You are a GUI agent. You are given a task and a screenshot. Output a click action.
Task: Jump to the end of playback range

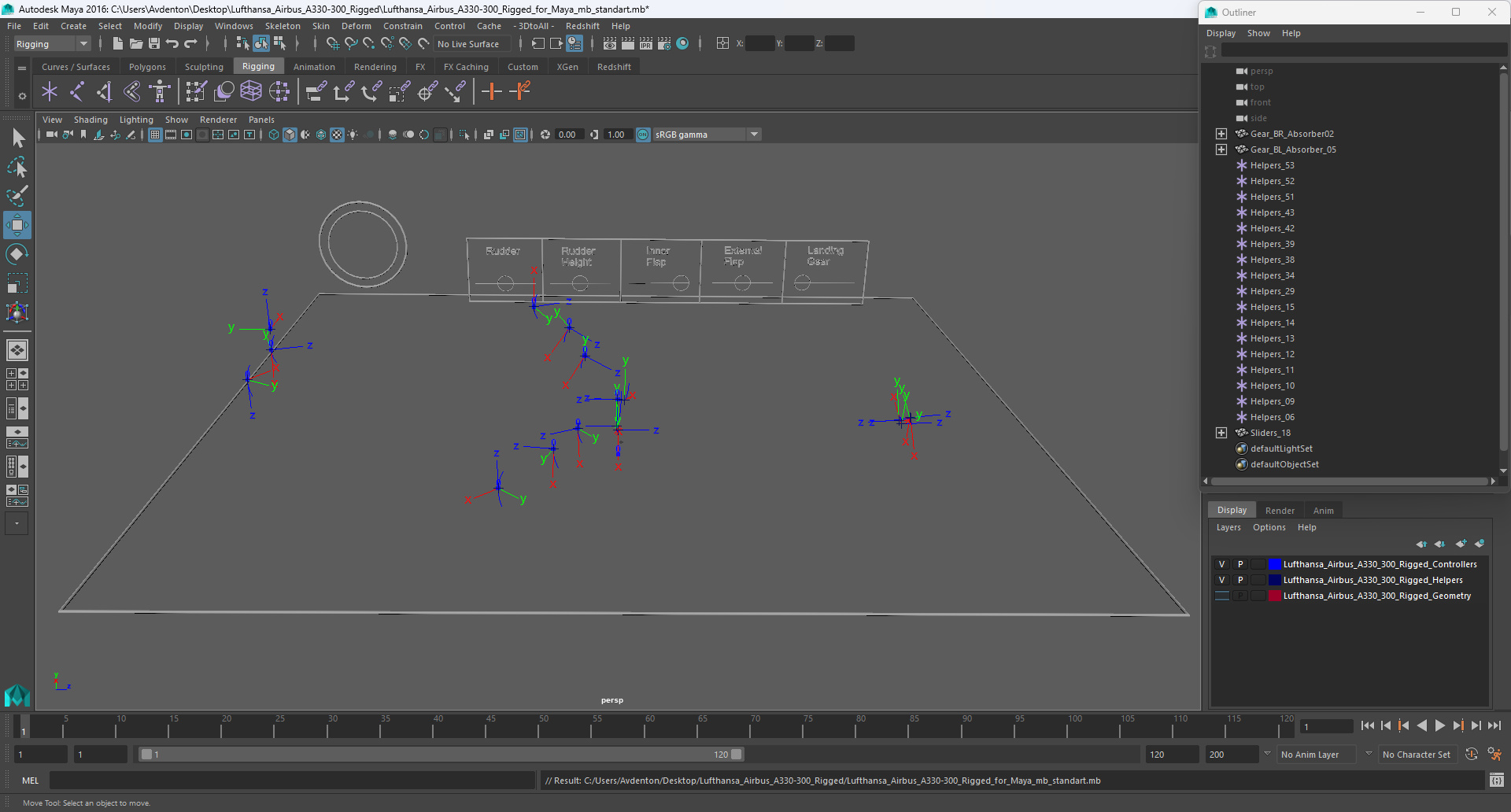tap(1494, 726)
